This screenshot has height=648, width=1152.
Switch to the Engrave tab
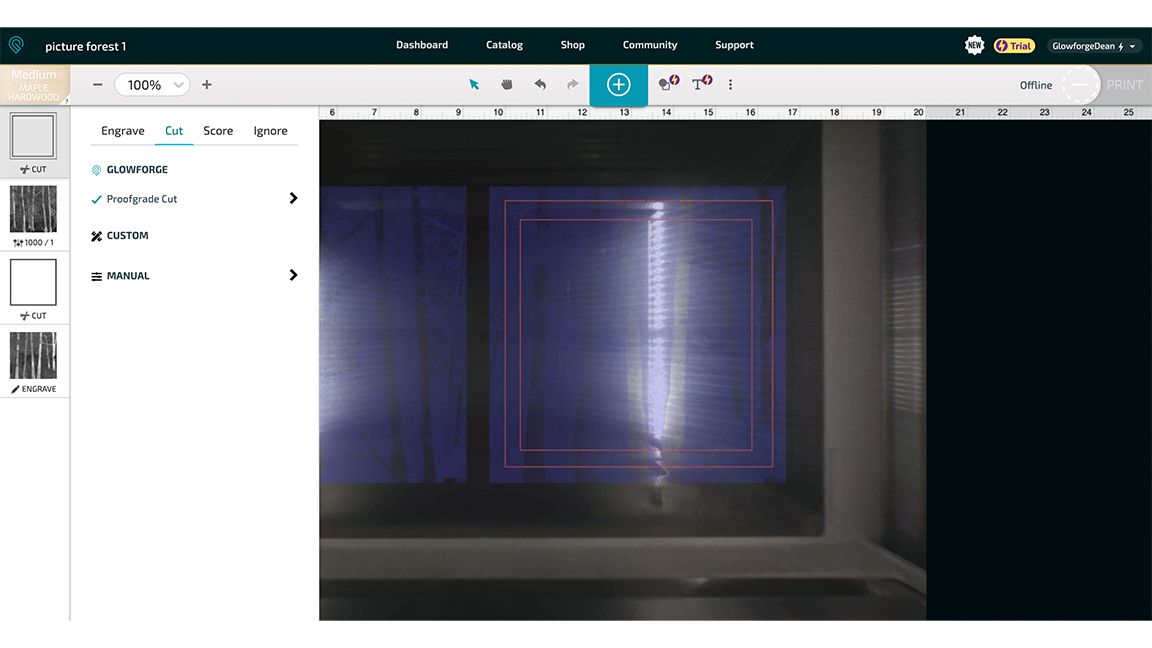[123, 131]
